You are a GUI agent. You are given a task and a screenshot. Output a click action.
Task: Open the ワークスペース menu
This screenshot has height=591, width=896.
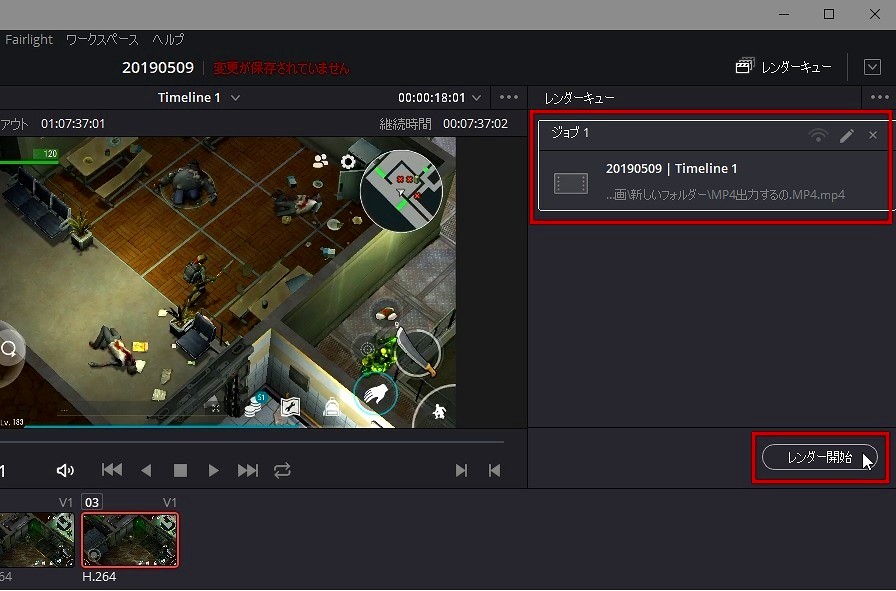pyautogui.click(x=102, y=39)
